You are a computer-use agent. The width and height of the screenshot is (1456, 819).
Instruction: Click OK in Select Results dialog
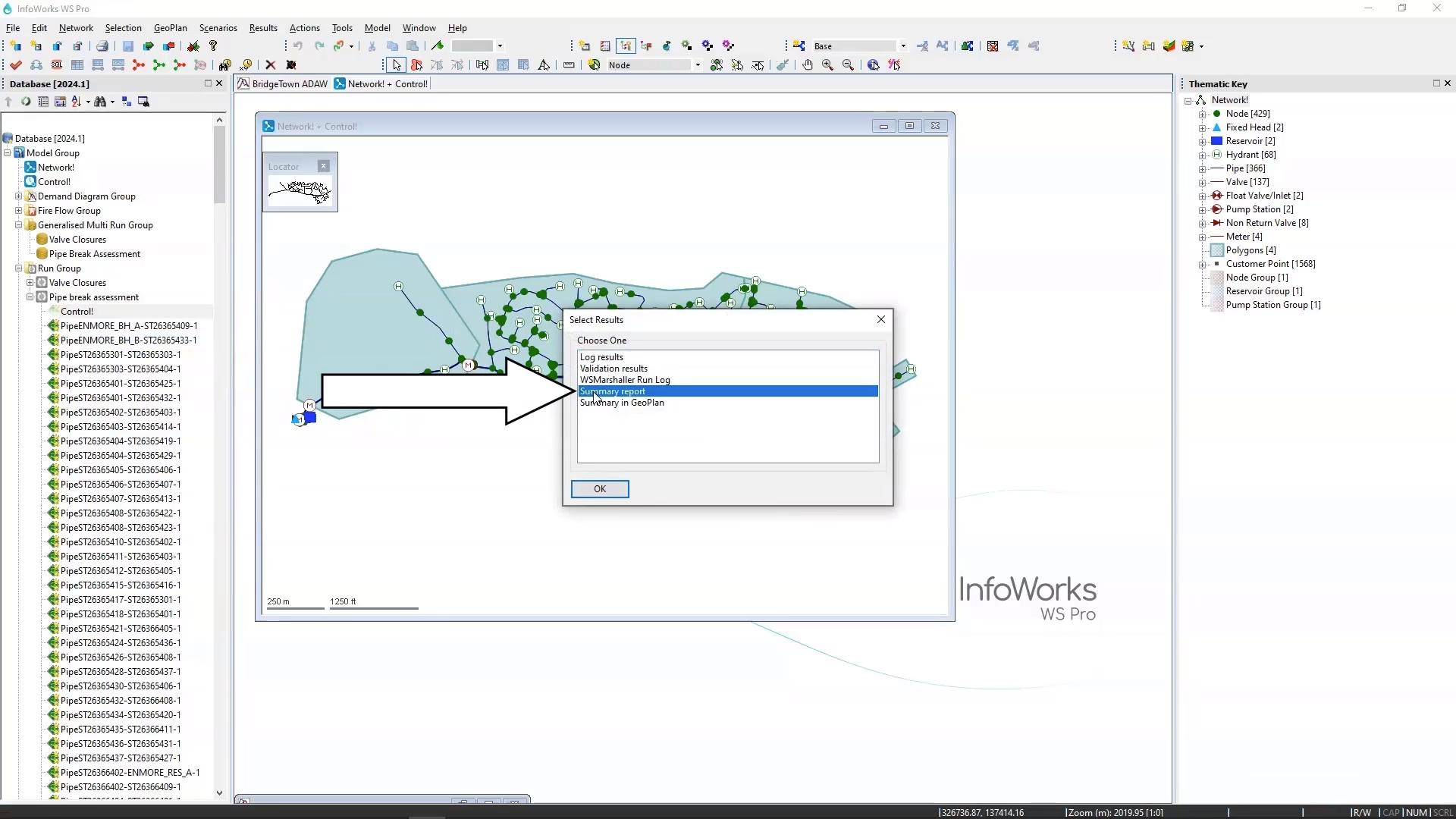(x=600, y=489)
